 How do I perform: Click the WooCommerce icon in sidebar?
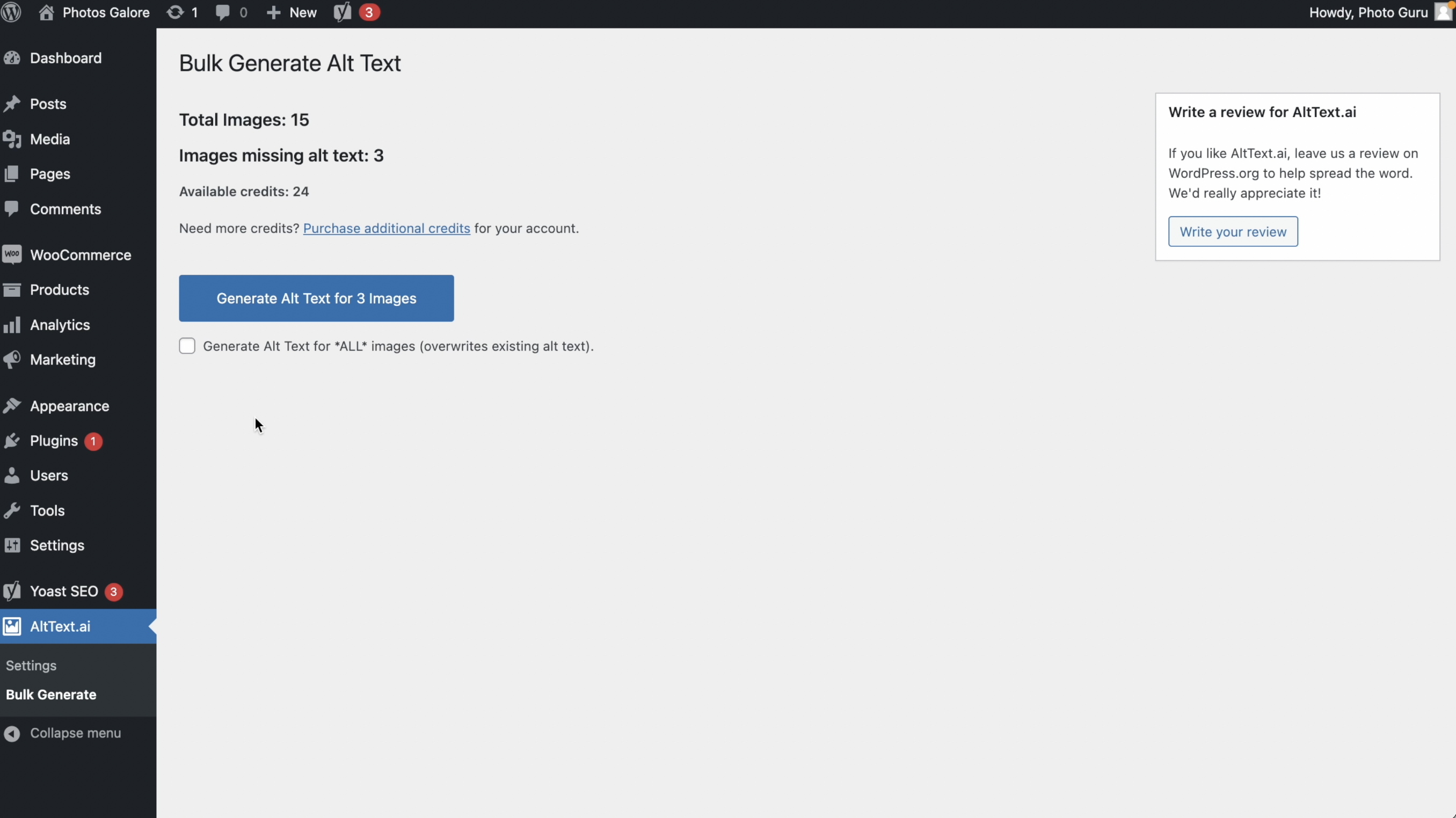click(12, 254)
